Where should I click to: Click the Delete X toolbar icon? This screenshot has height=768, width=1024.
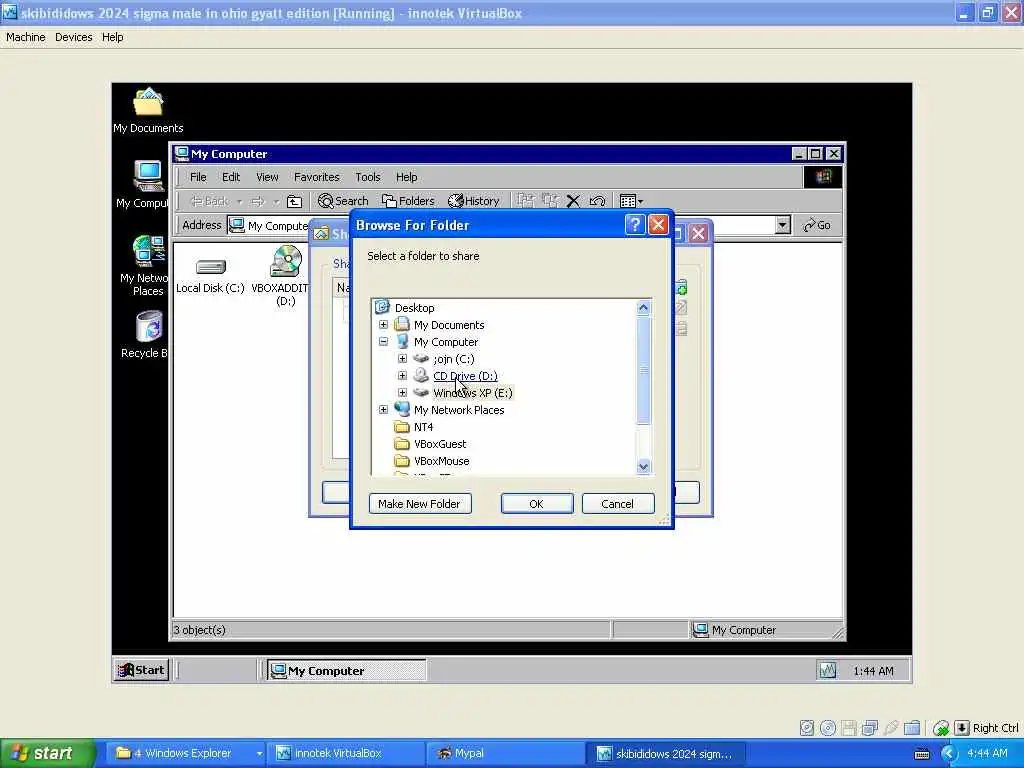(x=573, y=201)
